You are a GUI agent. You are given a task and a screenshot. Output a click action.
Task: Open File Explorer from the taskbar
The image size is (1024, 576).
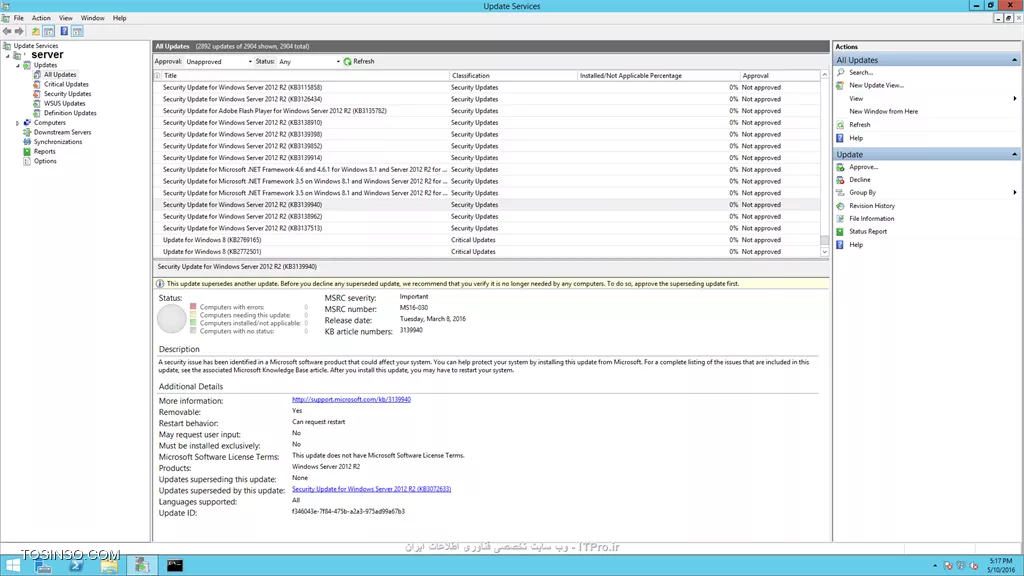coord(109,566)
